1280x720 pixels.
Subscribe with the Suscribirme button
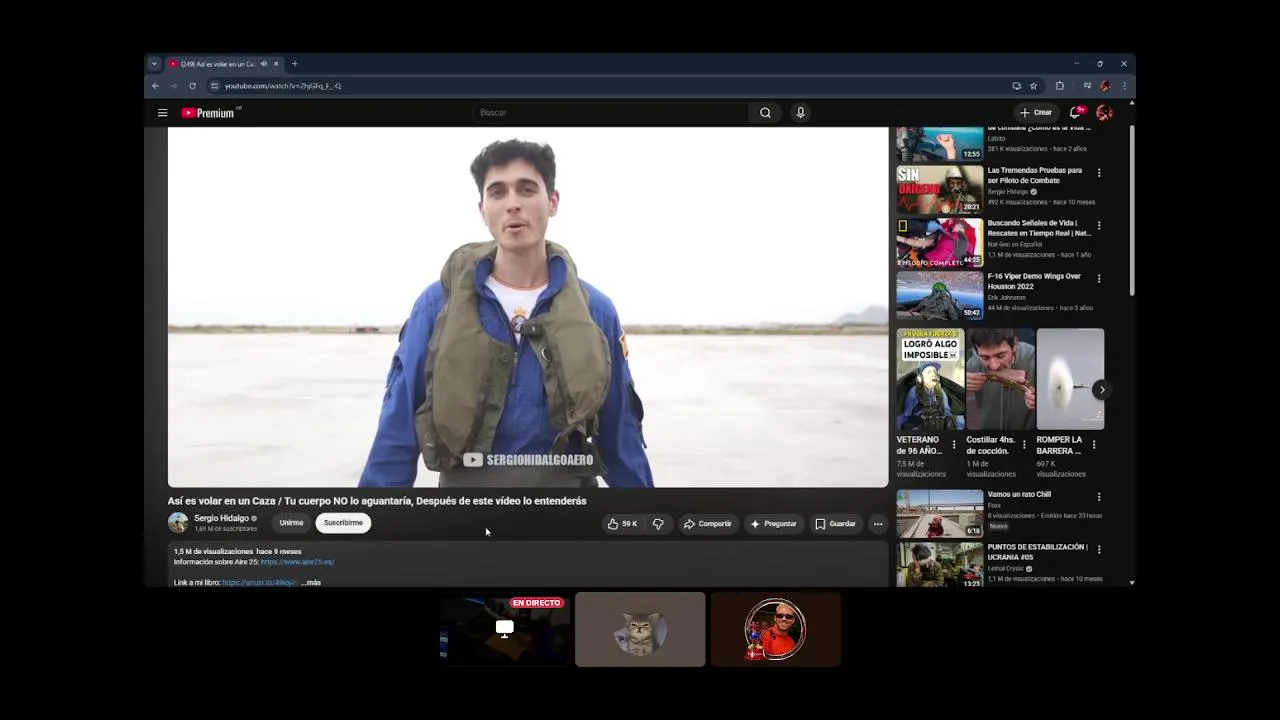click(x=343, y=523)
